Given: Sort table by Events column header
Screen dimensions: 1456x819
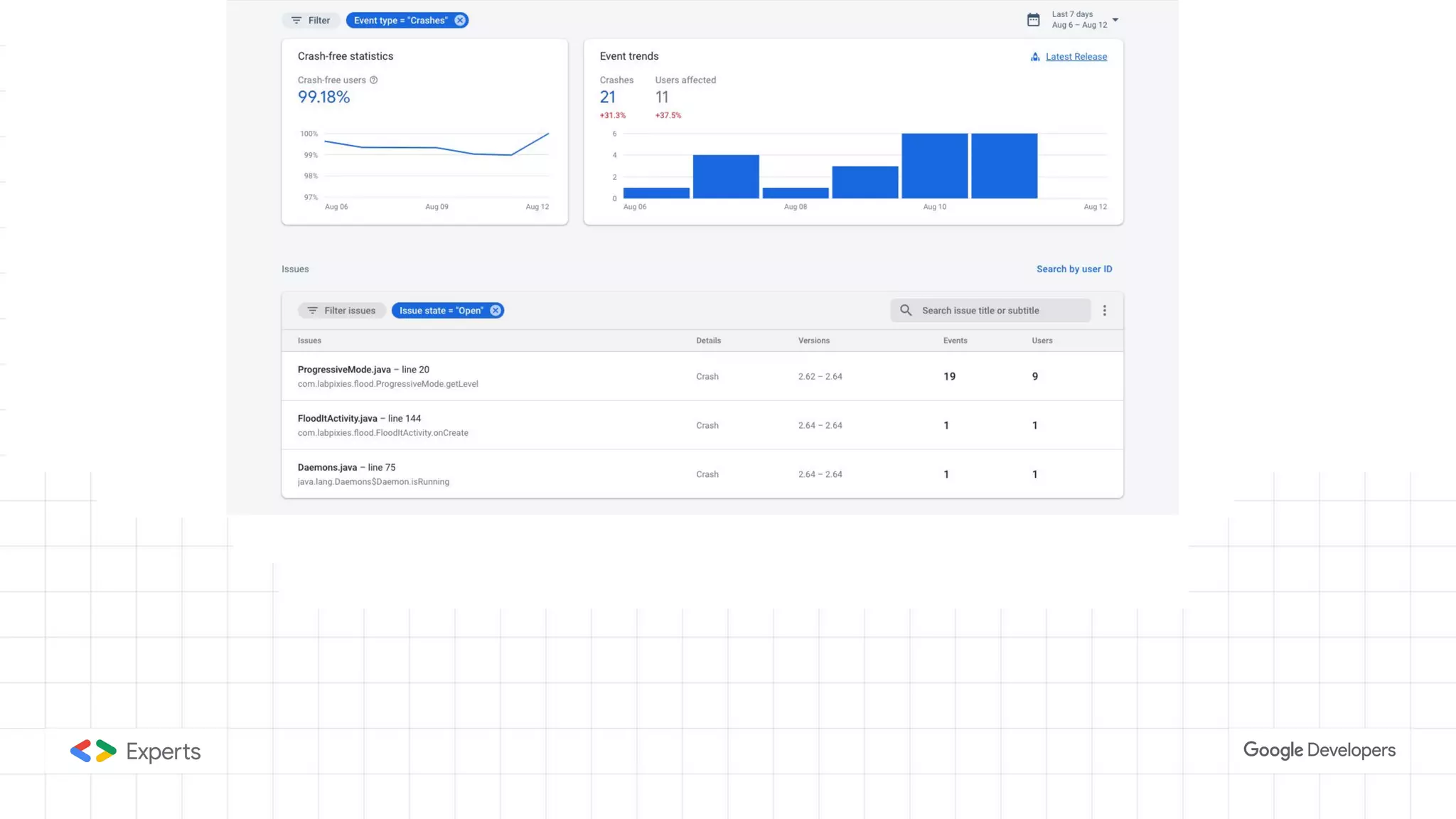Looking at the screenshot, I should point(955,341).
